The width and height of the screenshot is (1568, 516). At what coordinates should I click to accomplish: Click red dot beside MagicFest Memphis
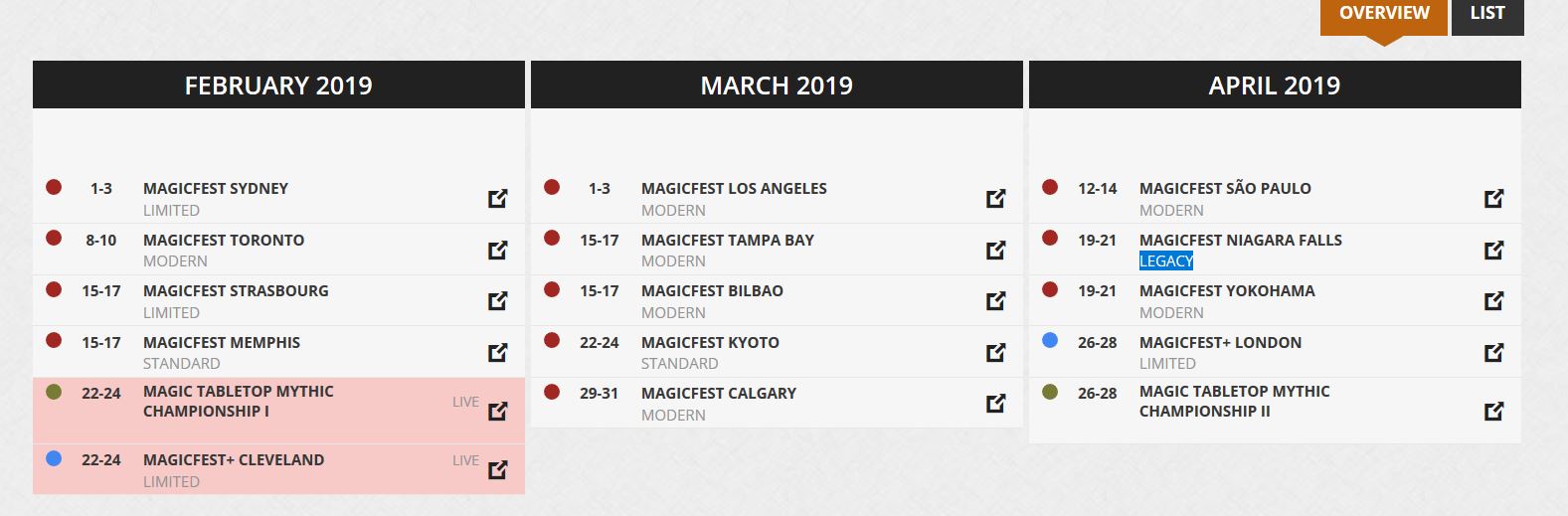pos(54,340)
